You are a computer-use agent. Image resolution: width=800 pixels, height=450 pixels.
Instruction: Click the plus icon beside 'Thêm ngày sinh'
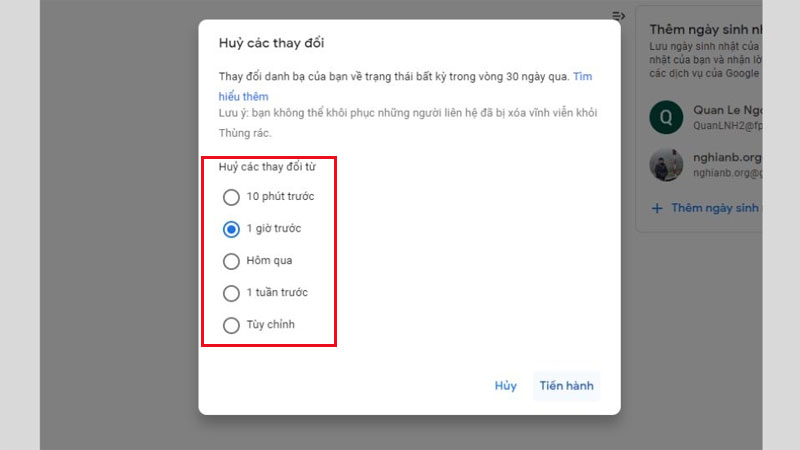point(657,208)
